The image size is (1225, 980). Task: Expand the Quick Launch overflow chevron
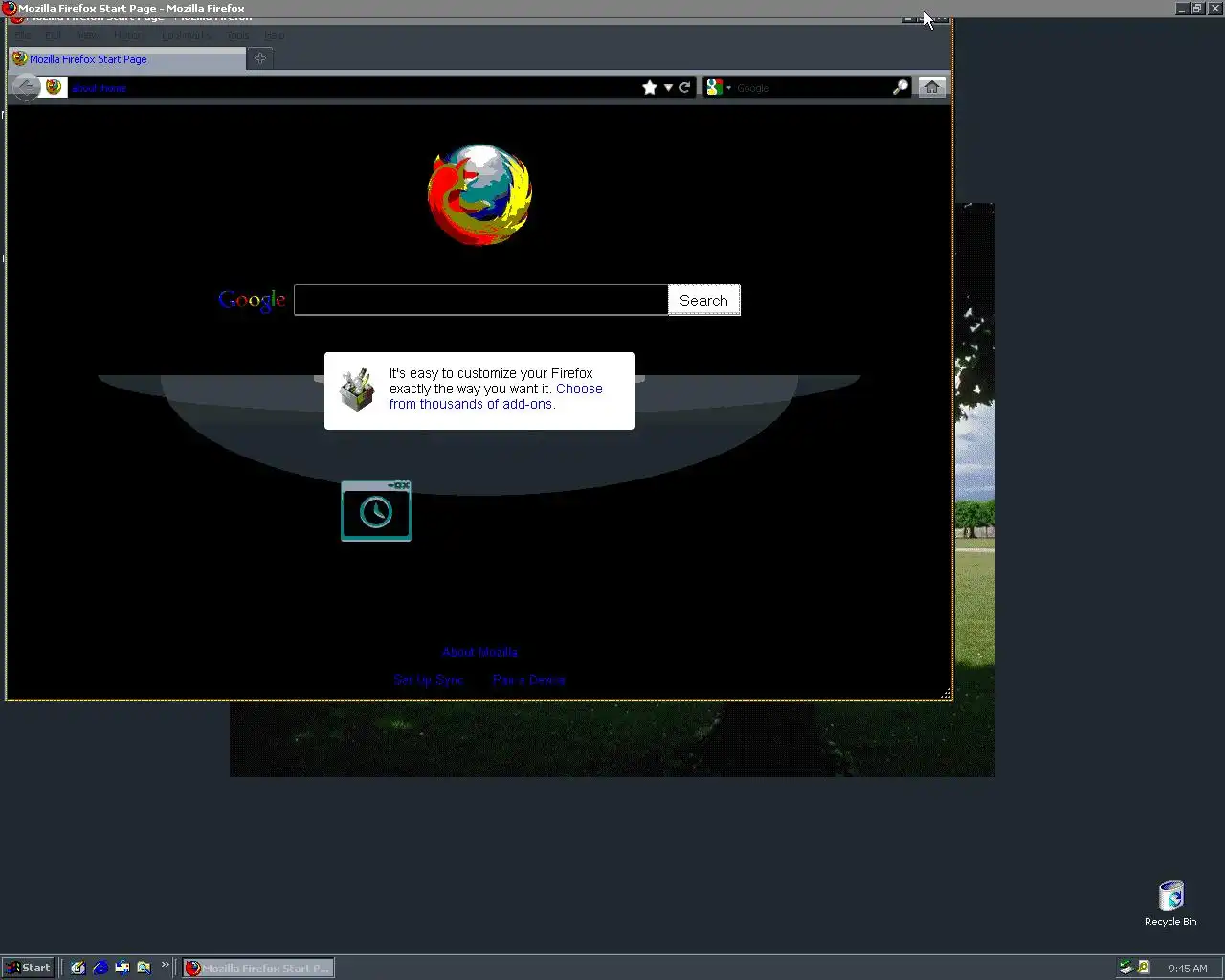[165, 965]
